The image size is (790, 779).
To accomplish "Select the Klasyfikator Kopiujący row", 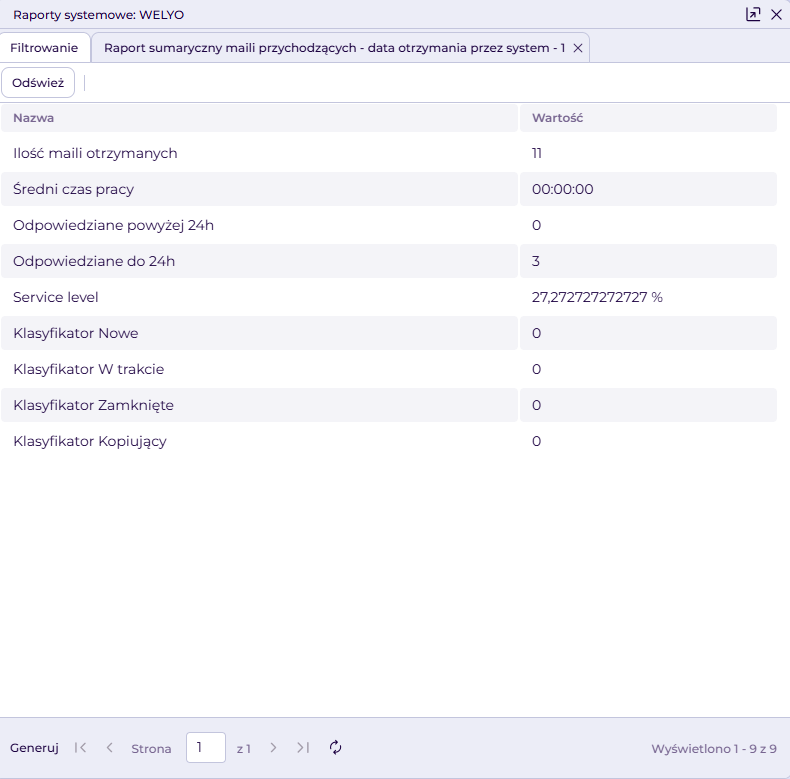I will [388, 441].
